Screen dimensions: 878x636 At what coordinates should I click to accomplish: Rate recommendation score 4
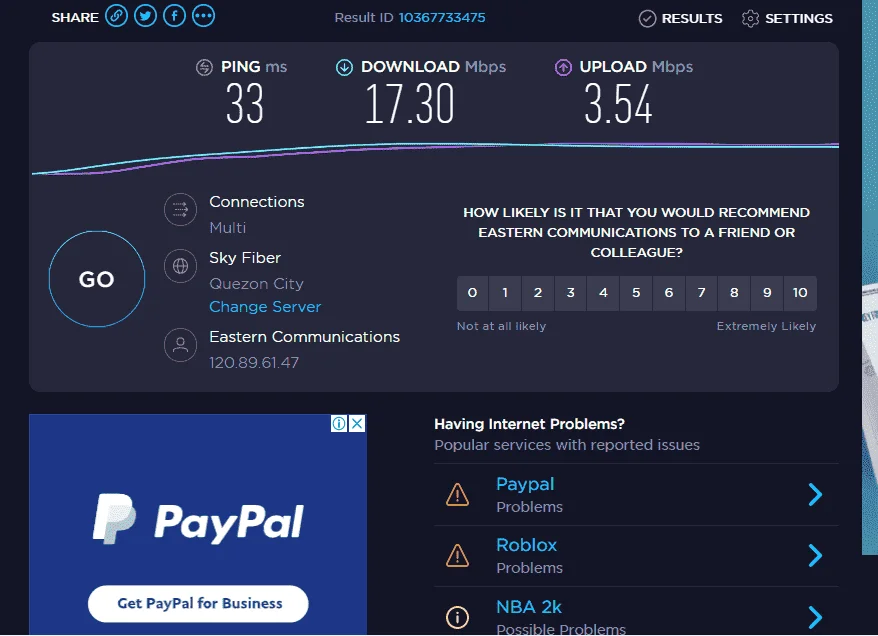[603, 293]
